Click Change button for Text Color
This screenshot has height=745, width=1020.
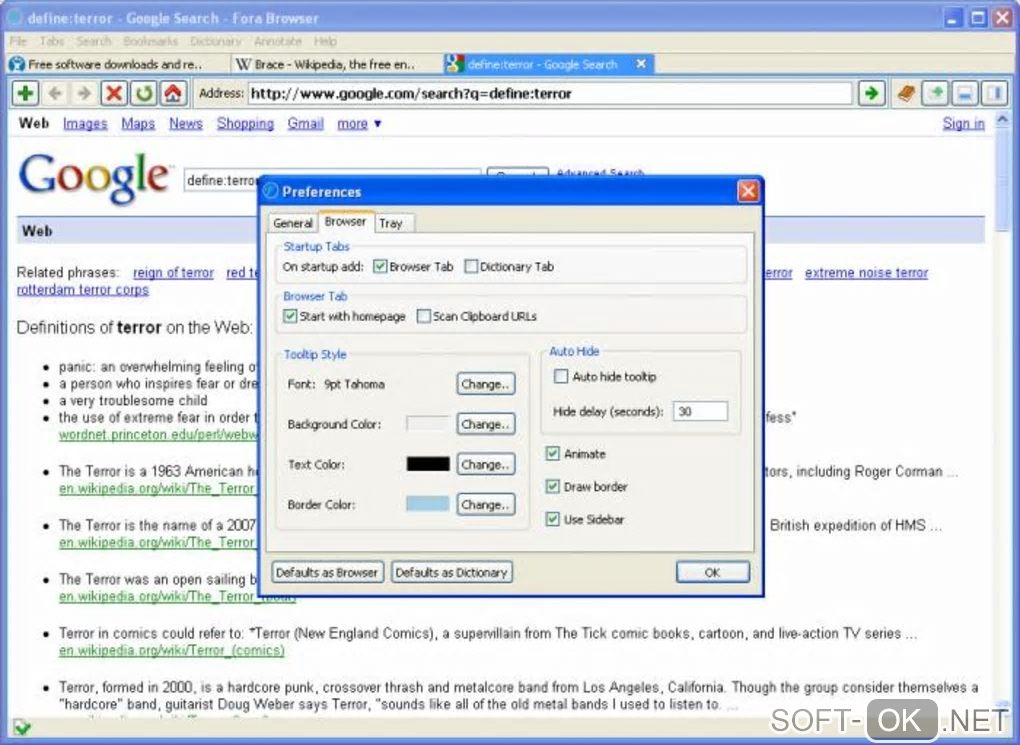(x=485, y=465)
